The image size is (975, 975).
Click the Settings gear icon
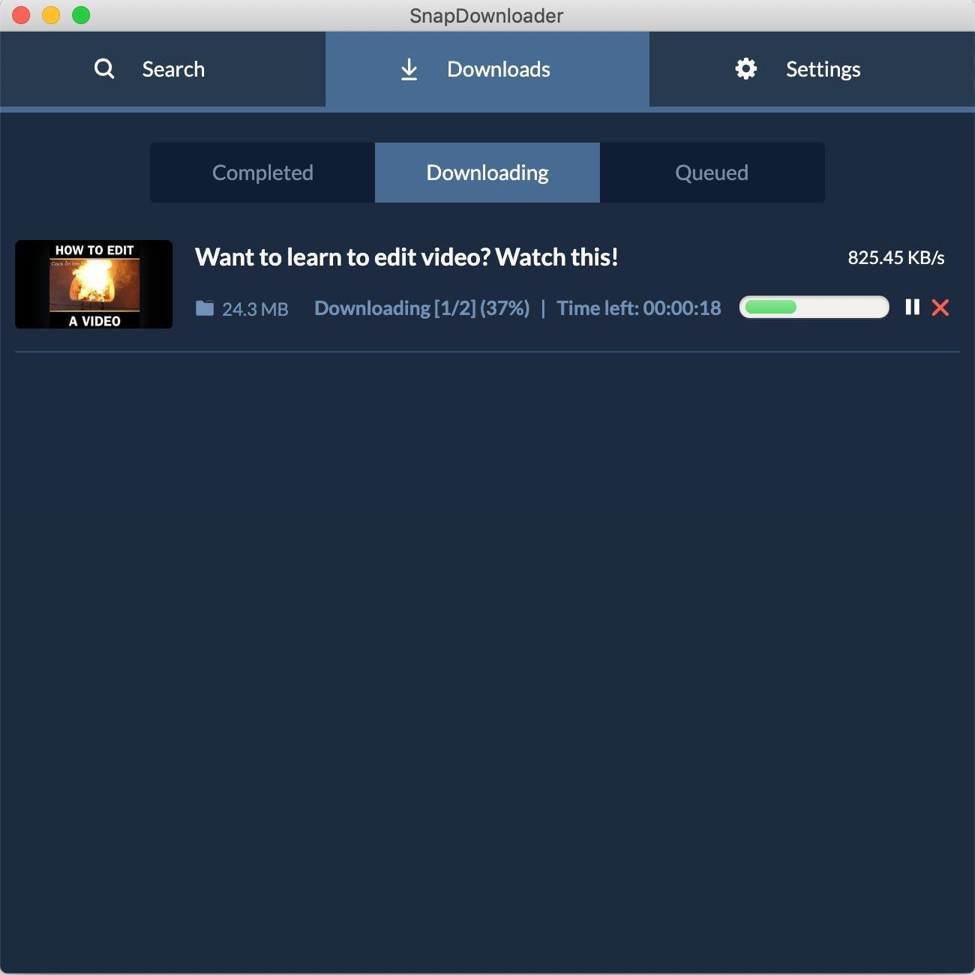[746, 69]
